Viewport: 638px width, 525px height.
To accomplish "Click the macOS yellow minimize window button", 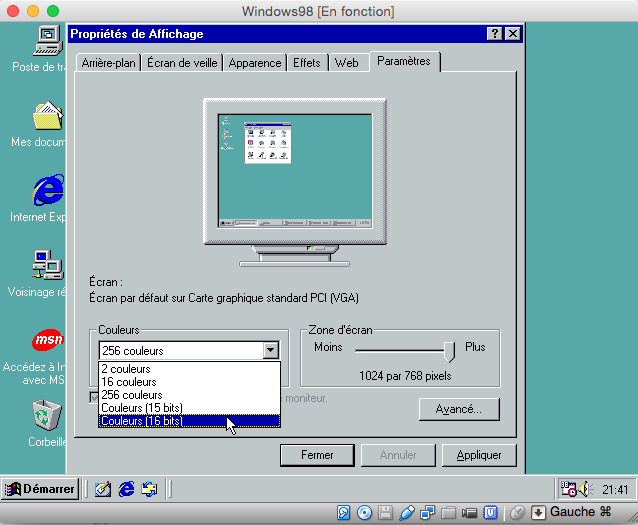I will tap(33, 11).
